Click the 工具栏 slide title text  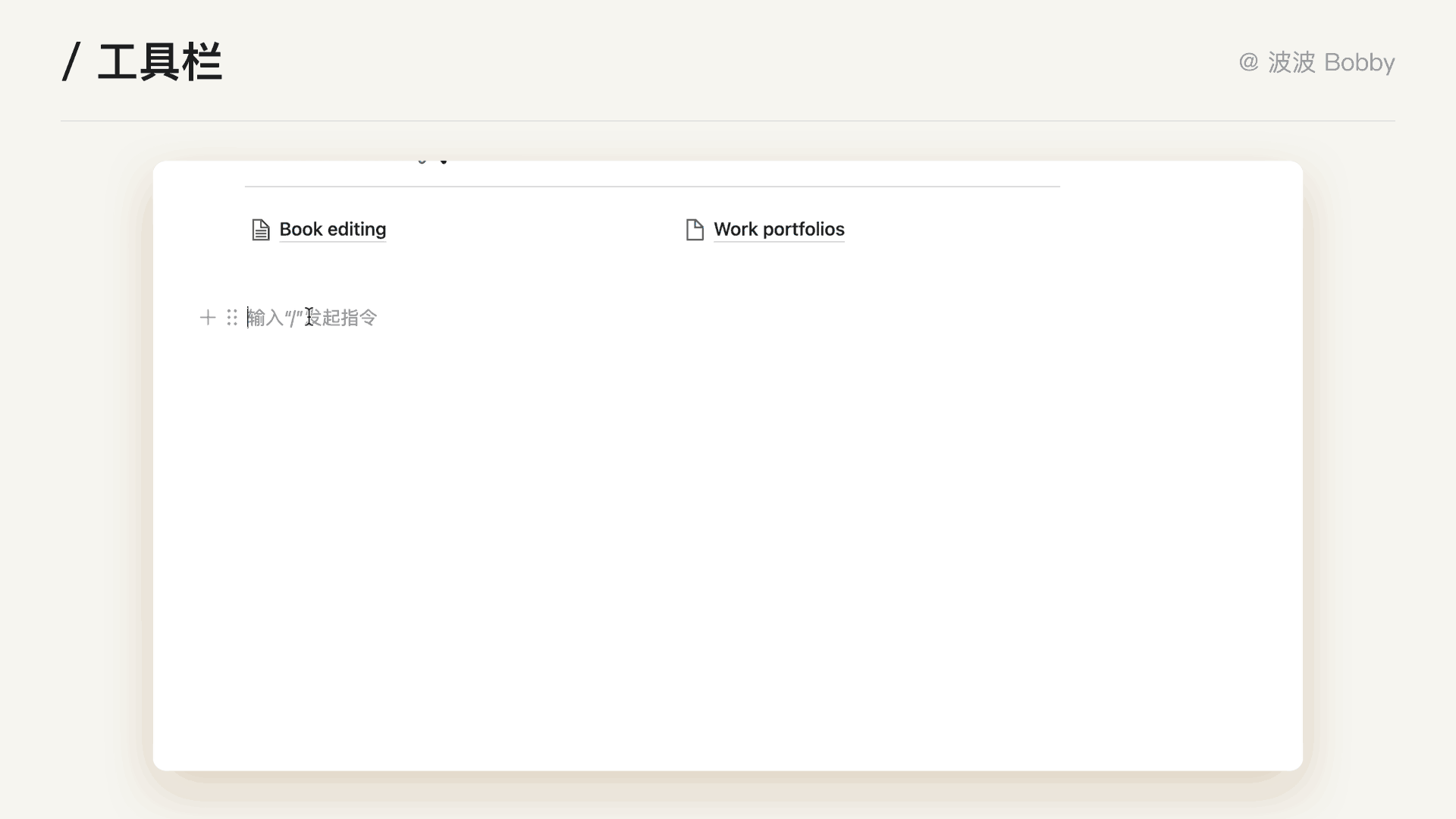pyautogui.click(x=160, y=62)
